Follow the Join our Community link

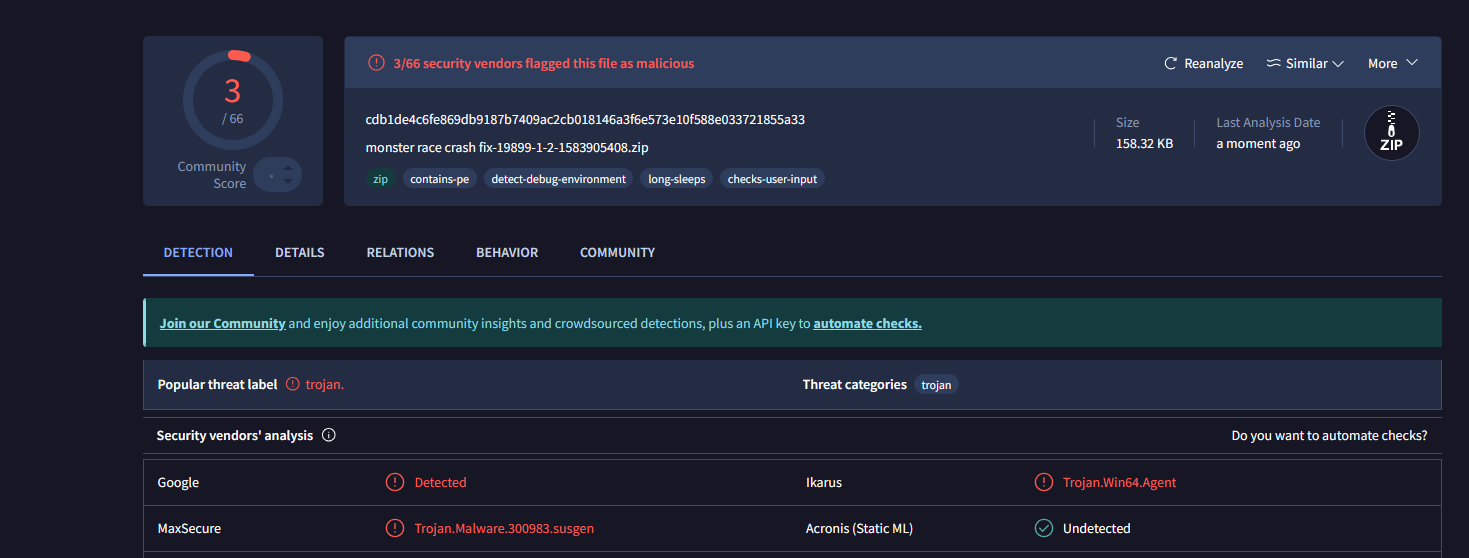coord(222,323)
